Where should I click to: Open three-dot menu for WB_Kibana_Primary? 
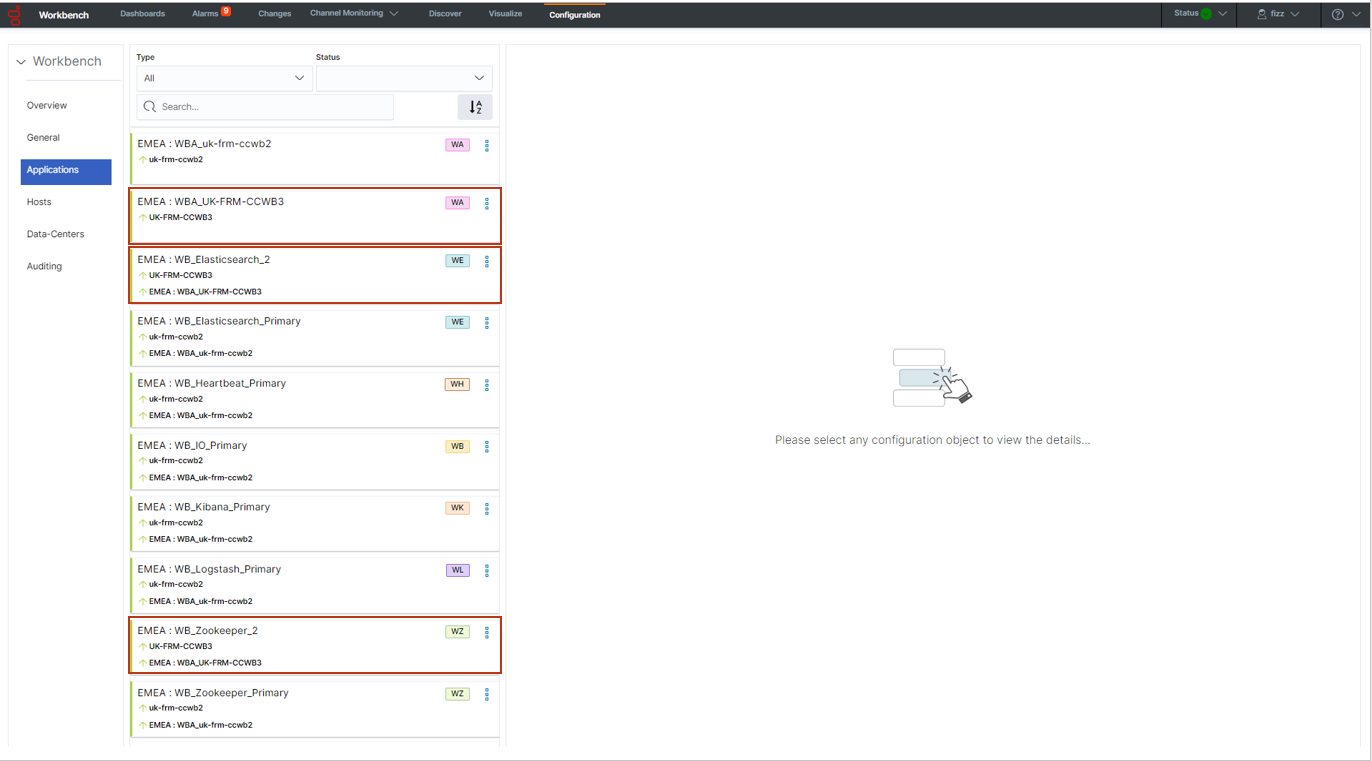[x=487, y=509]
